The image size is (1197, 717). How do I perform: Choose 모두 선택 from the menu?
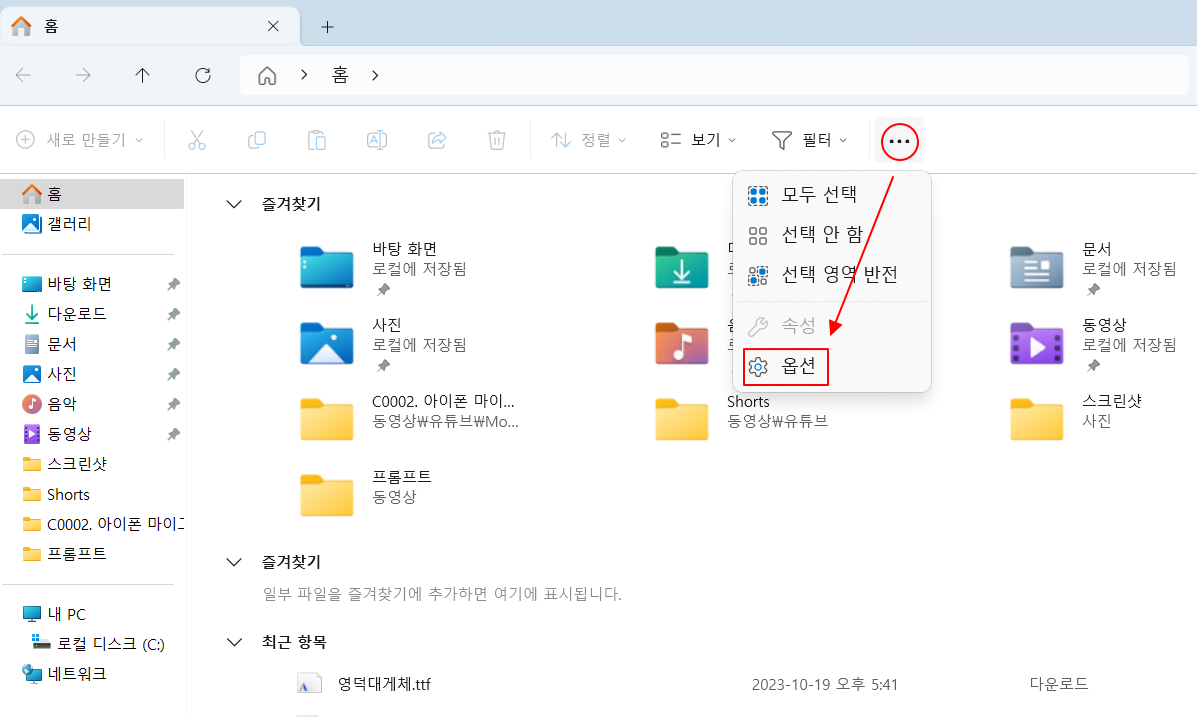[x=831, y=195]
